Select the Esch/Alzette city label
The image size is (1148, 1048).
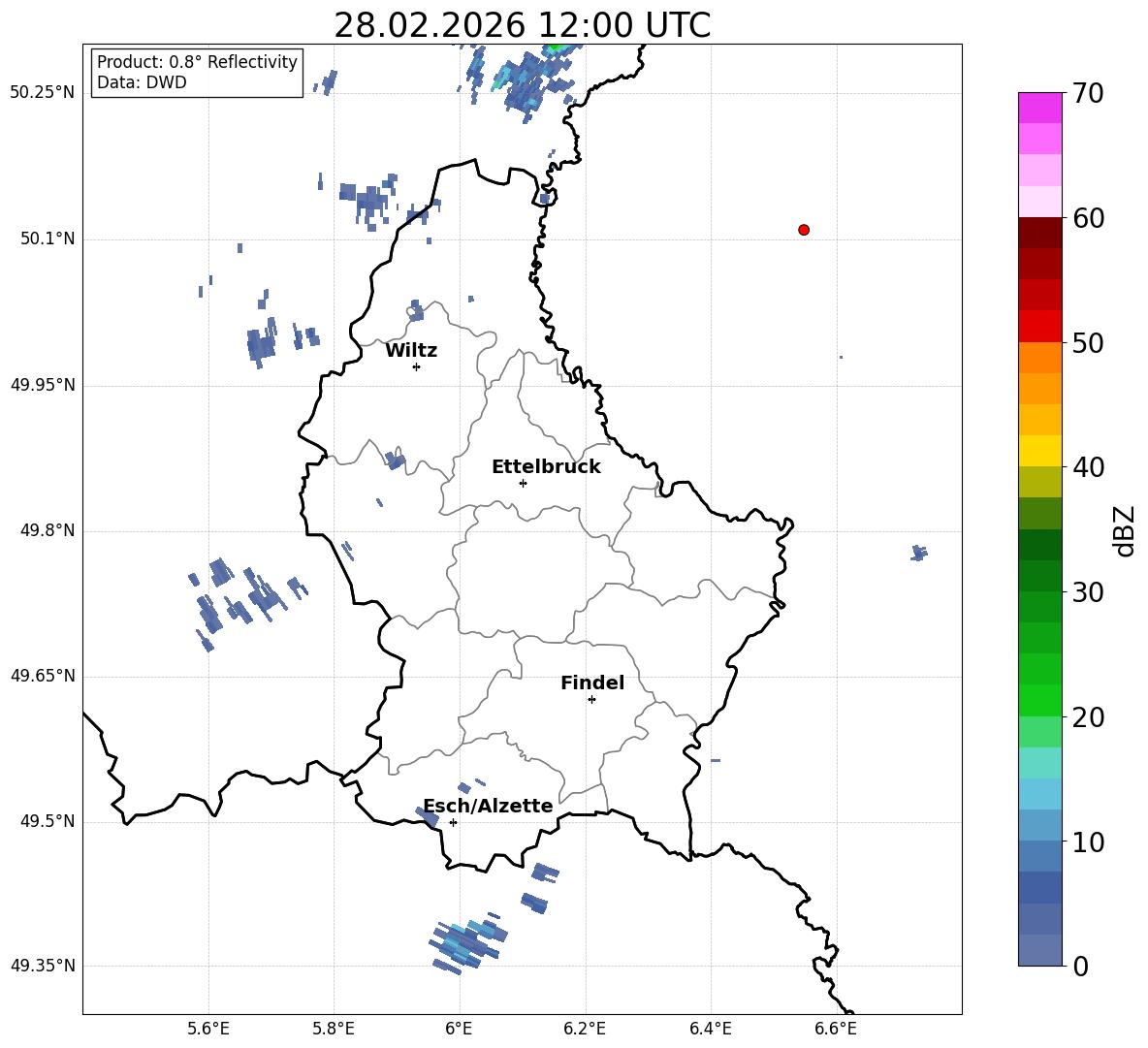(x=488, y=806)
